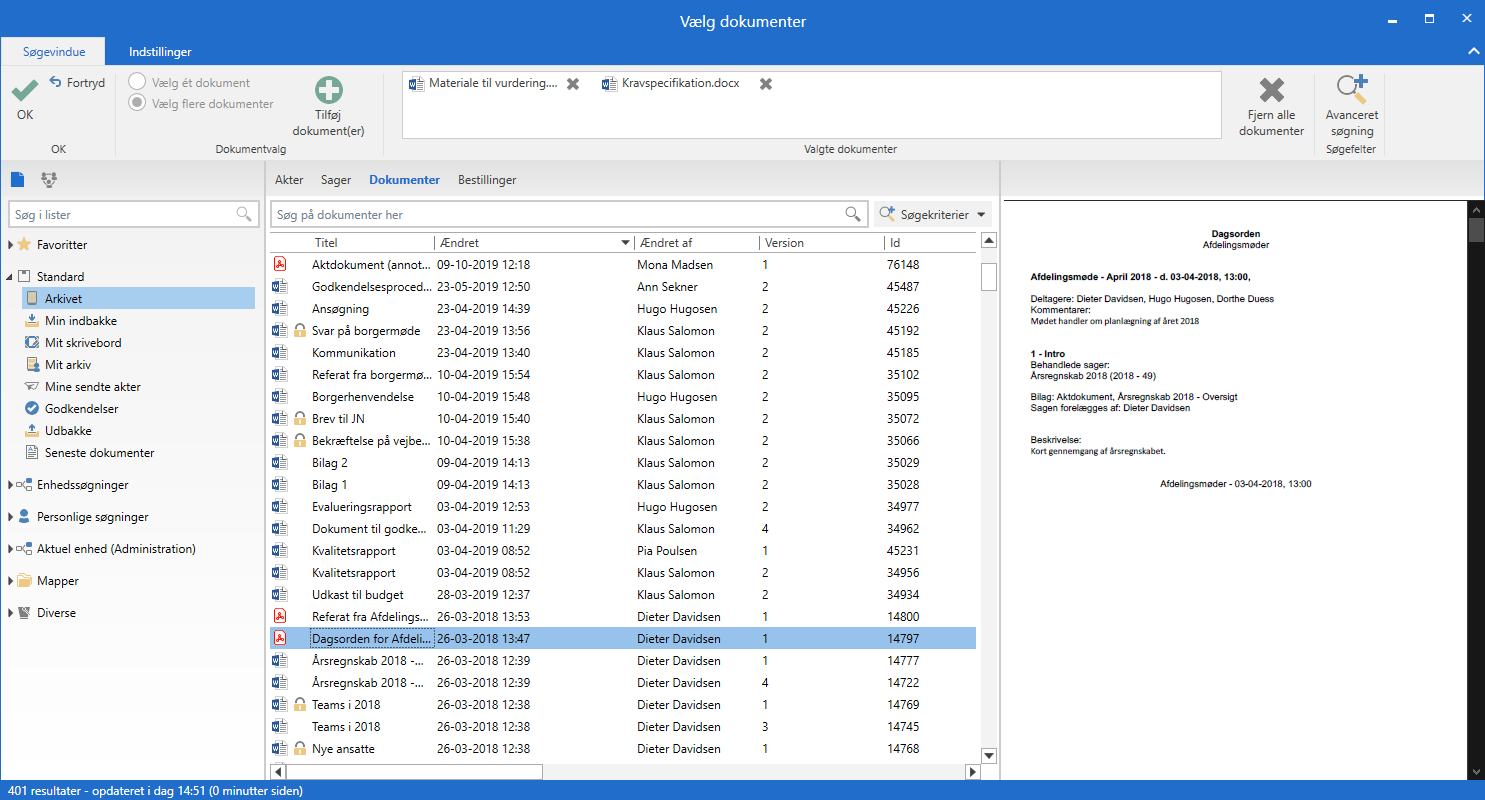Select the Vælg ét dokument radio button

coord(137,83)
